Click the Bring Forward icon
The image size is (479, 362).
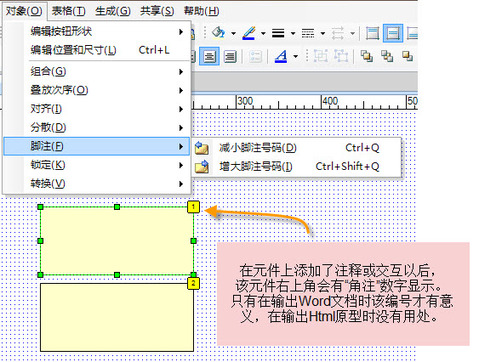click(x=407, y=56)
